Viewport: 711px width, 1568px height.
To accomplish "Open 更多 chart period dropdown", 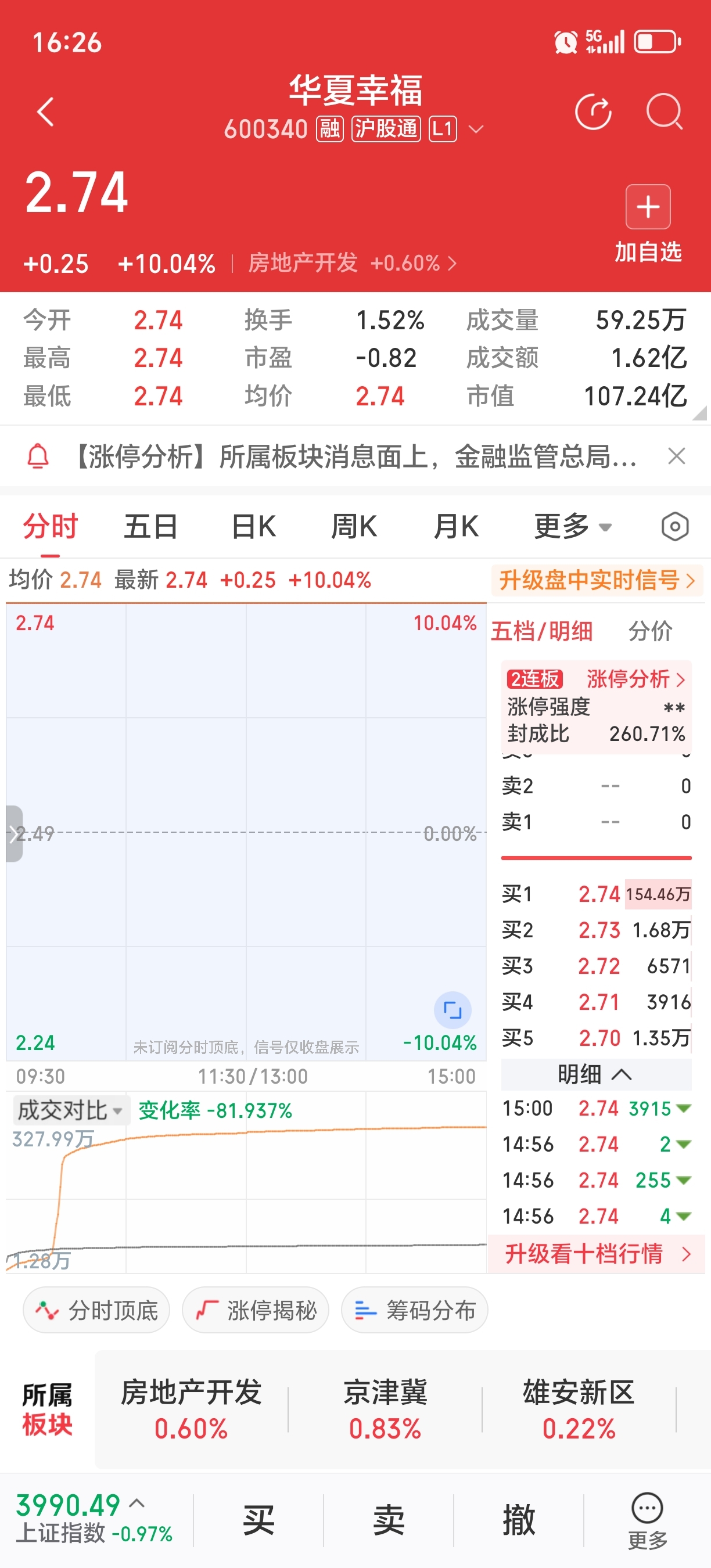I will tap(573, 527).
